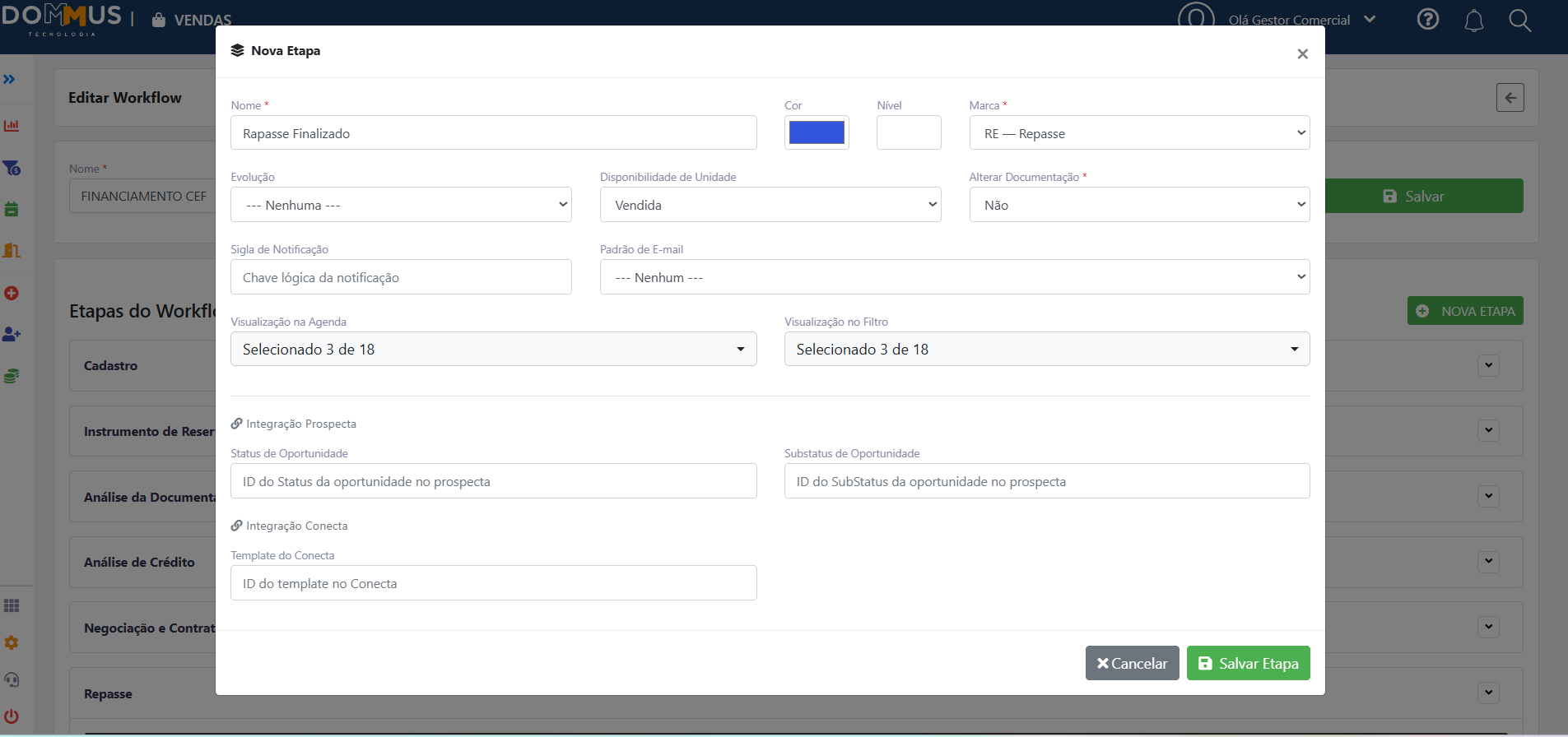1568x737 pixels.
Task: Open the Olá Gestor Comercial user menu
Action: pos(1300,20)
